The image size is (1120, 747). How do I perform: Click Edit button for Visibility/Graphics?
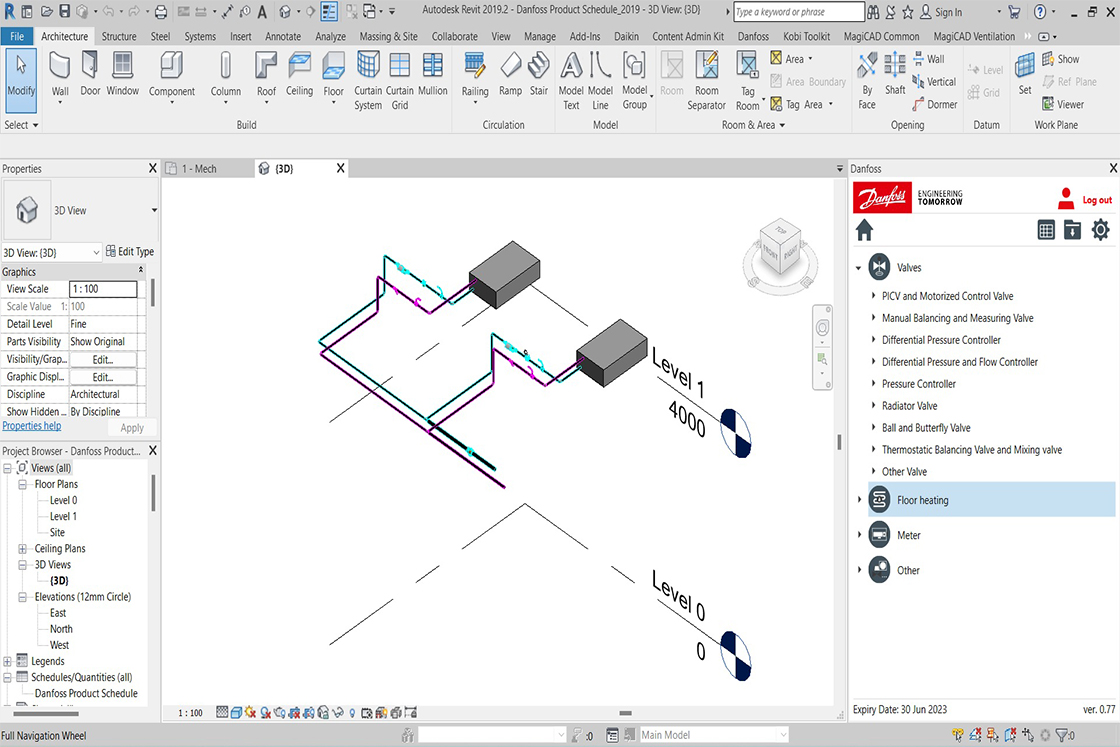(103, 359)
